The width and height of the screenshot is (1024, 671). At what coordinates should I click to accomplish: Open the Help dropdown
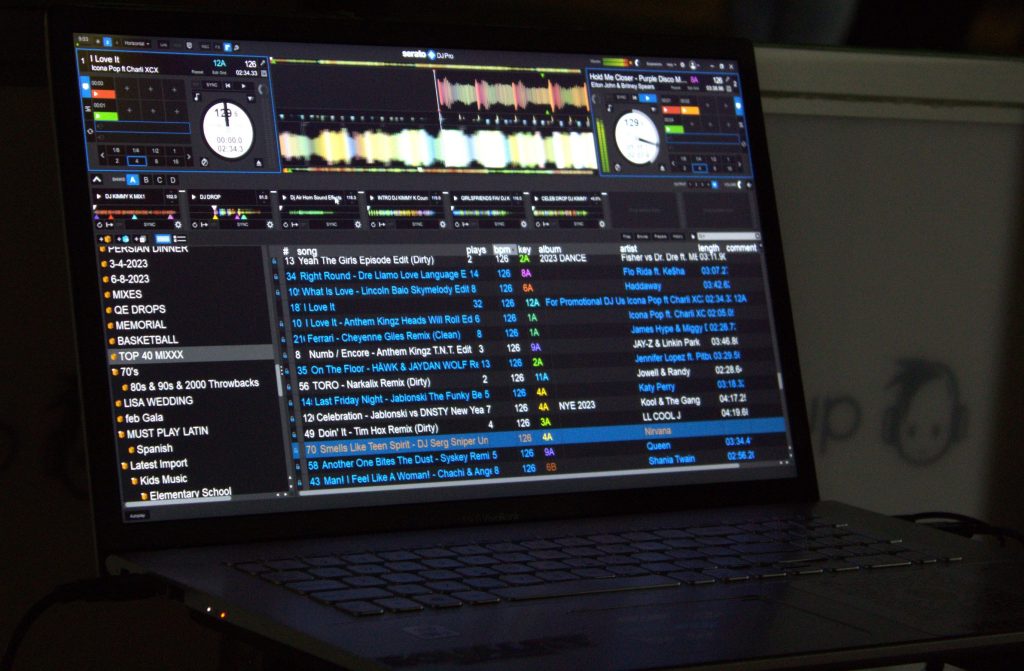click(x=670, y=65)
